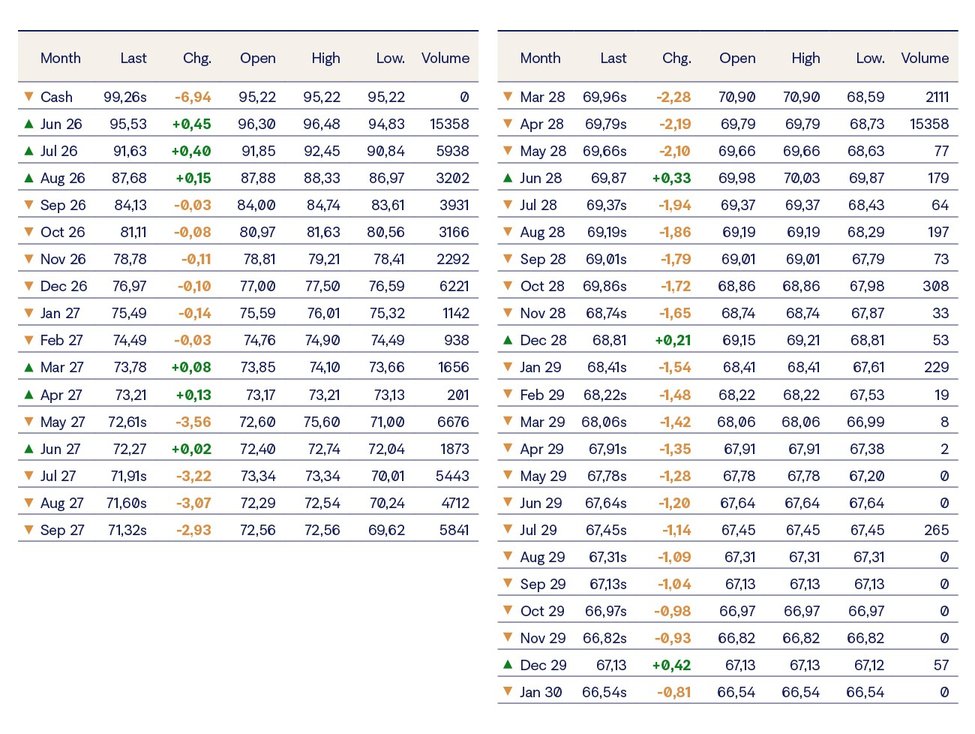The width and height of the screenshot is (975, 734).
Task: Click the up arrow beside Jun 28
Action: click(x=507, y=178)
